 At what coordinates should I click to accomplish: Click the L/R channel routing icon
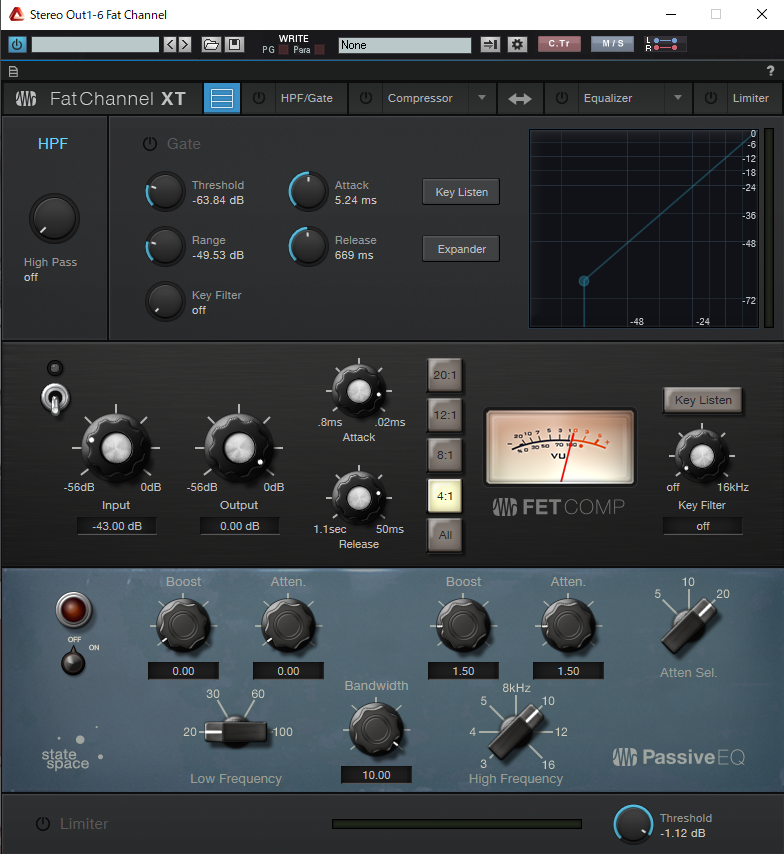click(665, 44)
